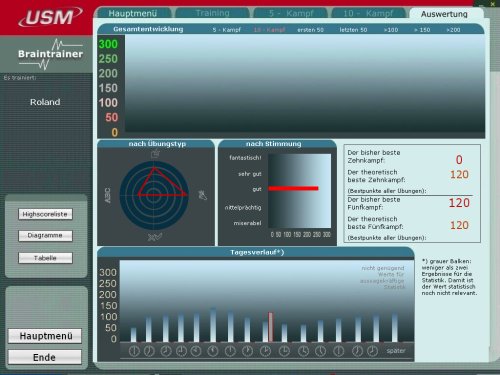The image size is (500, 375).
Task: Switch to the Hauptmenü tab
Action: pyautogui.click(x=133, y=13)
